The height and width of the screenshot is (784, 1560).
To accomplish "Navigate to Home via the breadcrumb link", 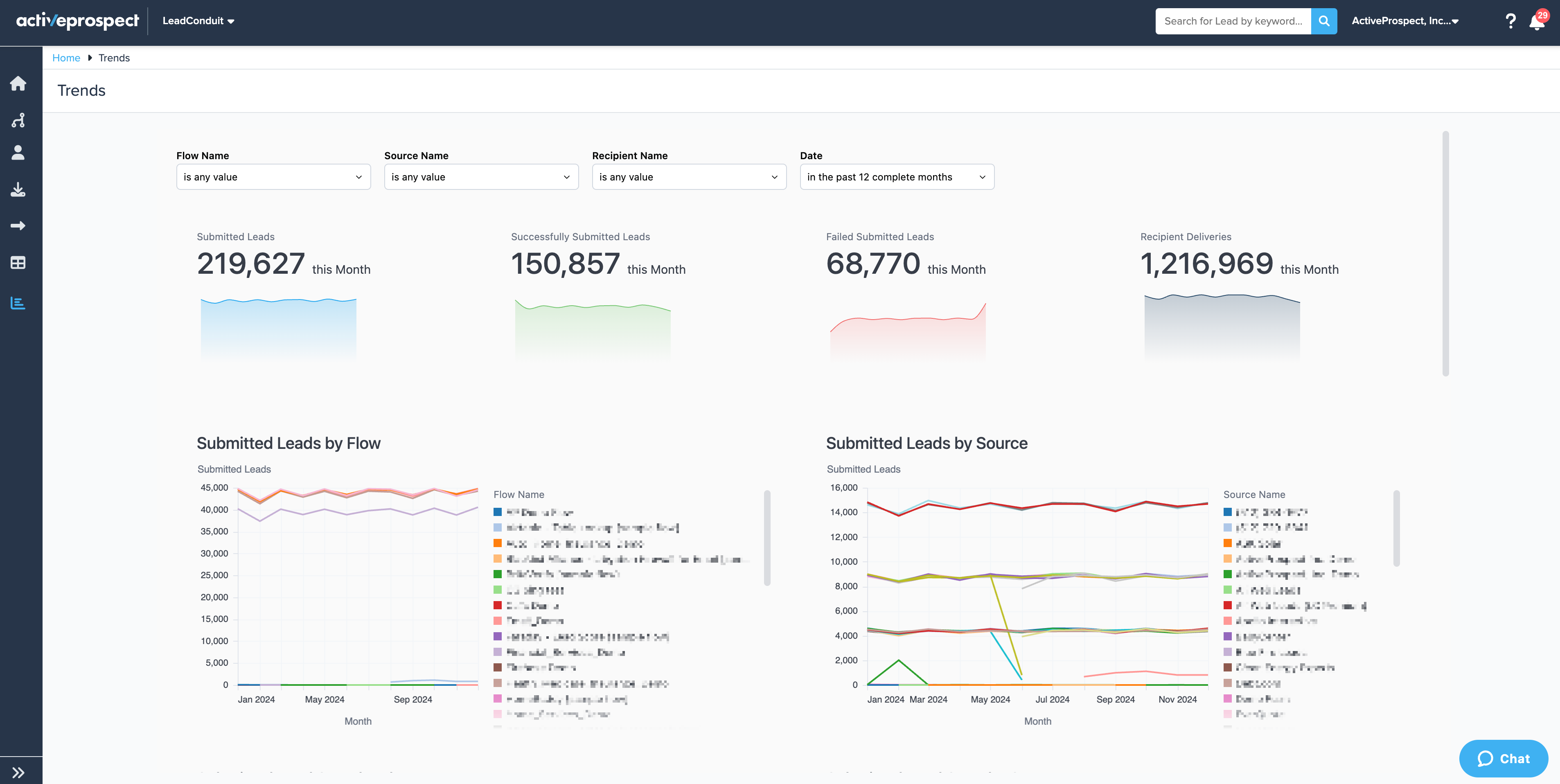I will (66, 58).
